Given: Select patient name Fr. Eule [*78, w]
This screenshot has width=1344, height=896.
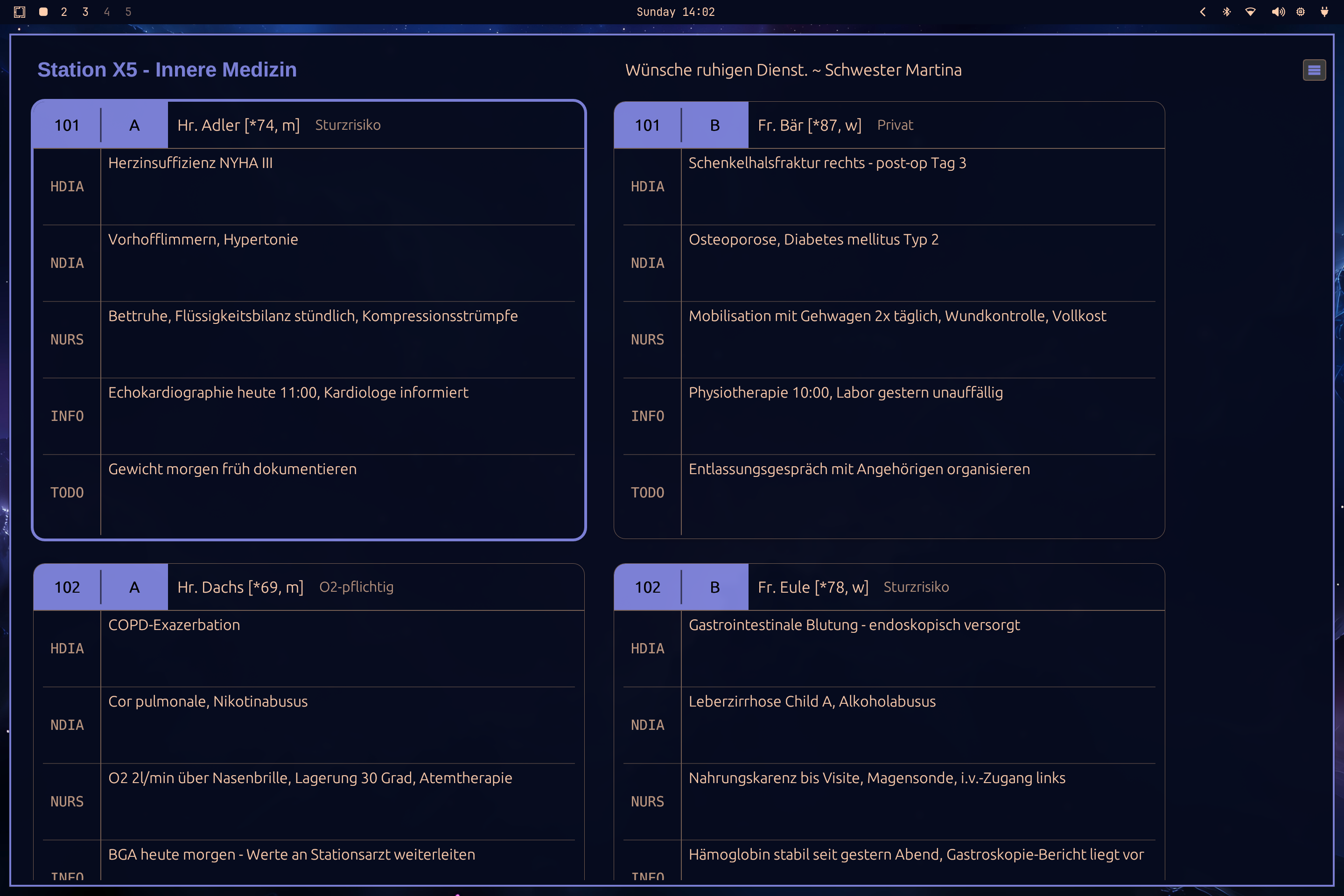Looking at the screenshot, I should click(x=813, y=587).
